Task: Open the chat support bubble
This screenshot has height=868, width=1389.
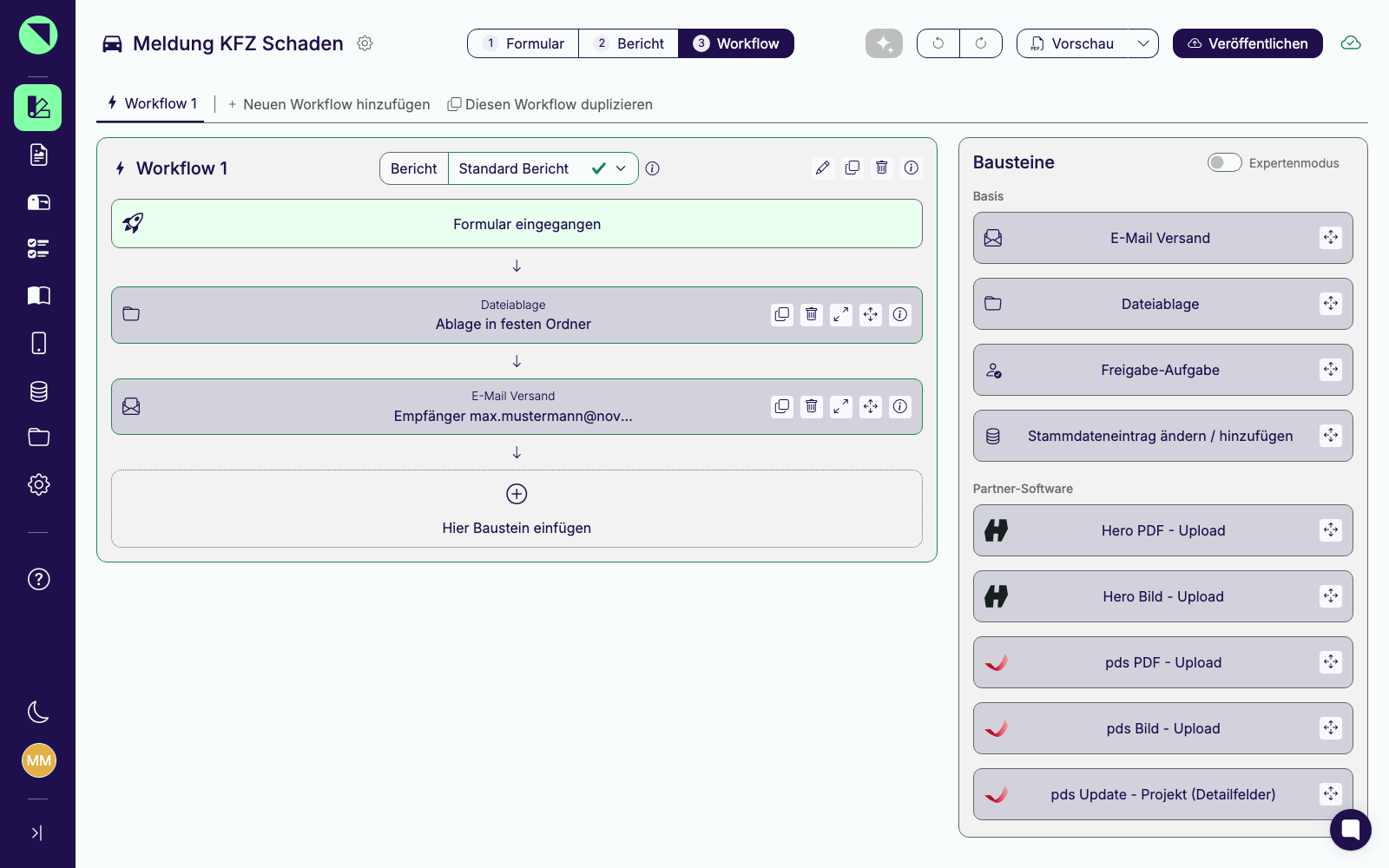Action: (x=1351, y=830)
